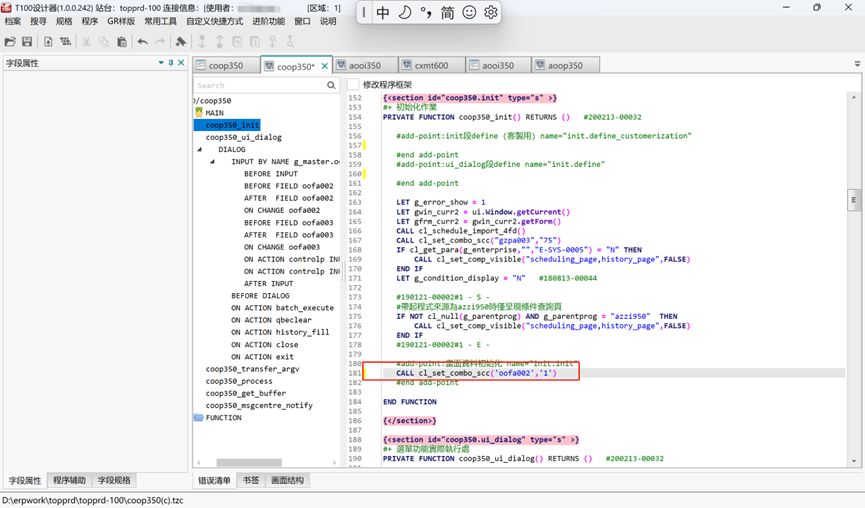Viewport: 865px width, 508px height.
Task: Open the 错误清单 bottom tab
Action: pyautogui.click(x=215, y=480)
